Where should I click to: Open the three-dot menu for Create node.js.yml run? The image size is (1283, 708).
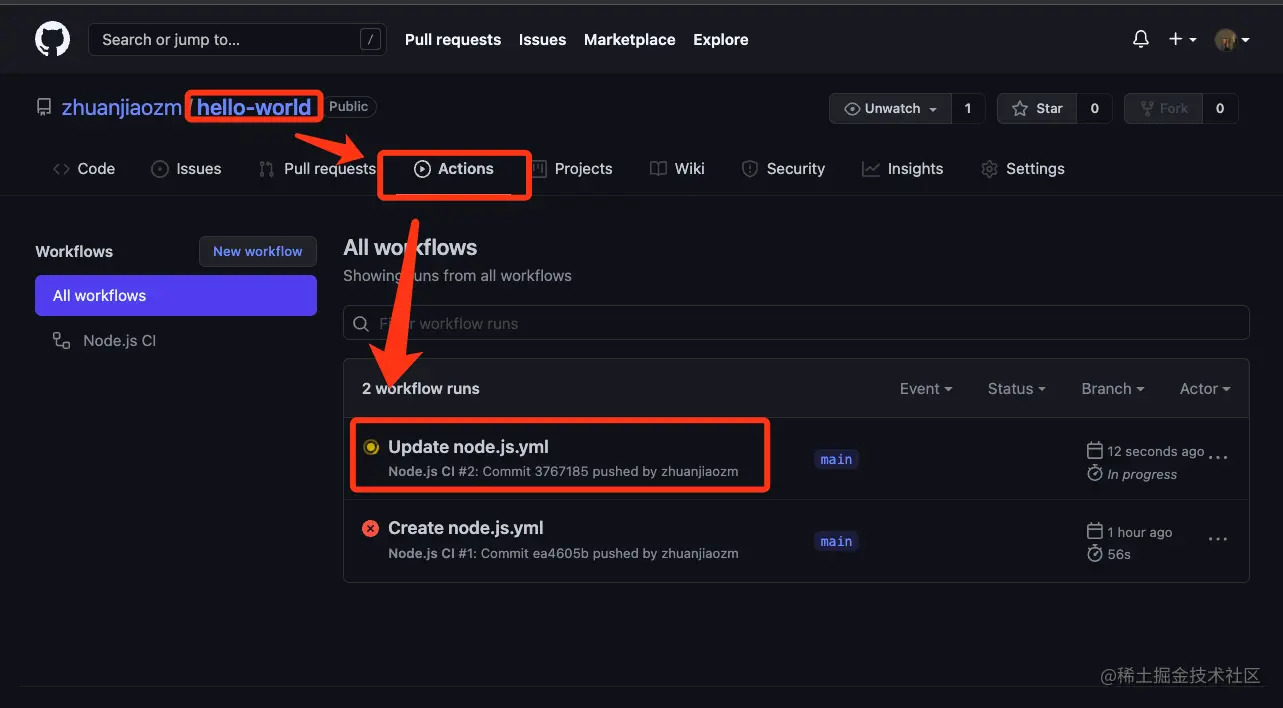coord(1218,539)
